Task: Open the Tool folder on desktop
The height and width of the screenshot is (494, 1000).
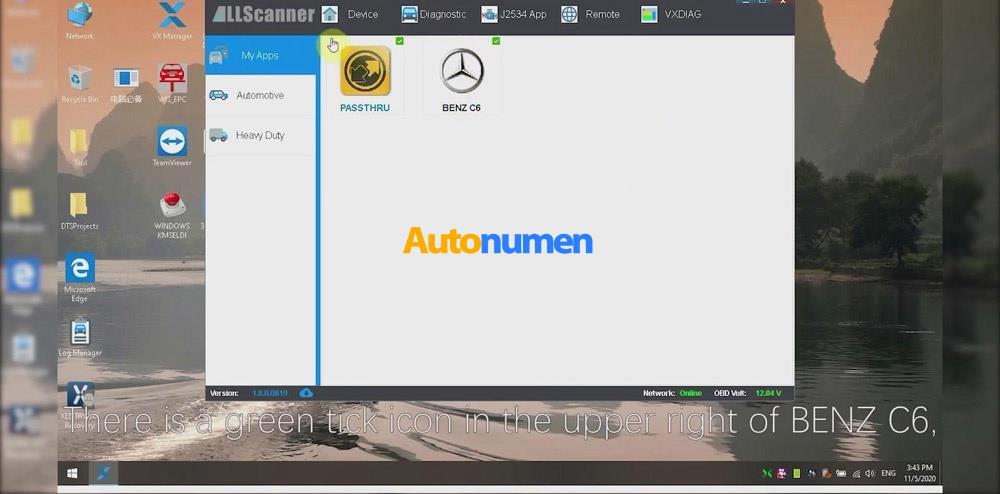Action: click(x=80, y=147)
